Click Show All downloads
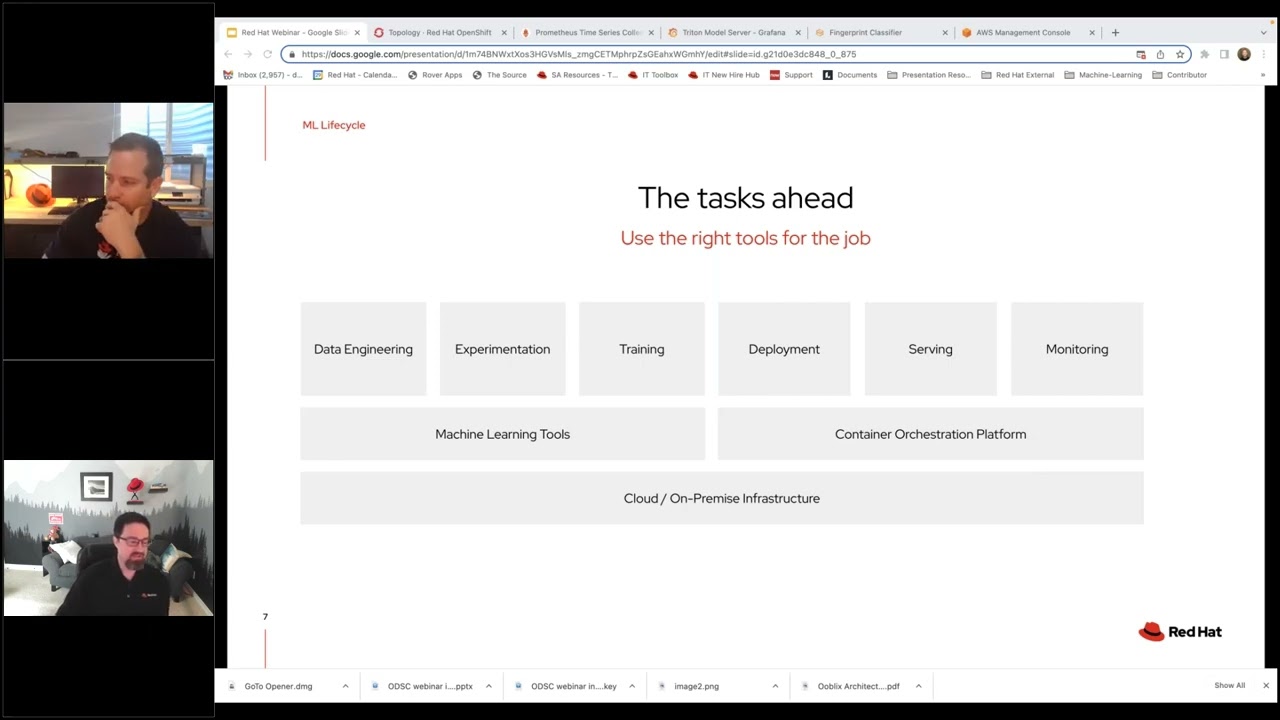The image size is (1280, 720). tap(1229, 686)
